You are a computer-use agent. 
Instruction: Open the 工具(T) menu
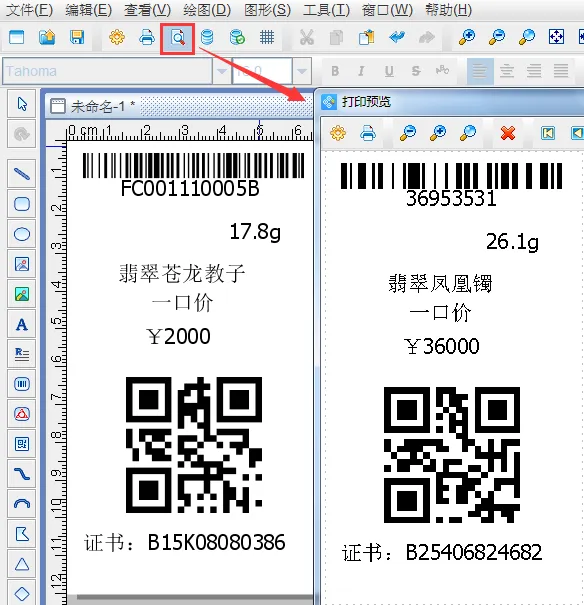[326, 10]
